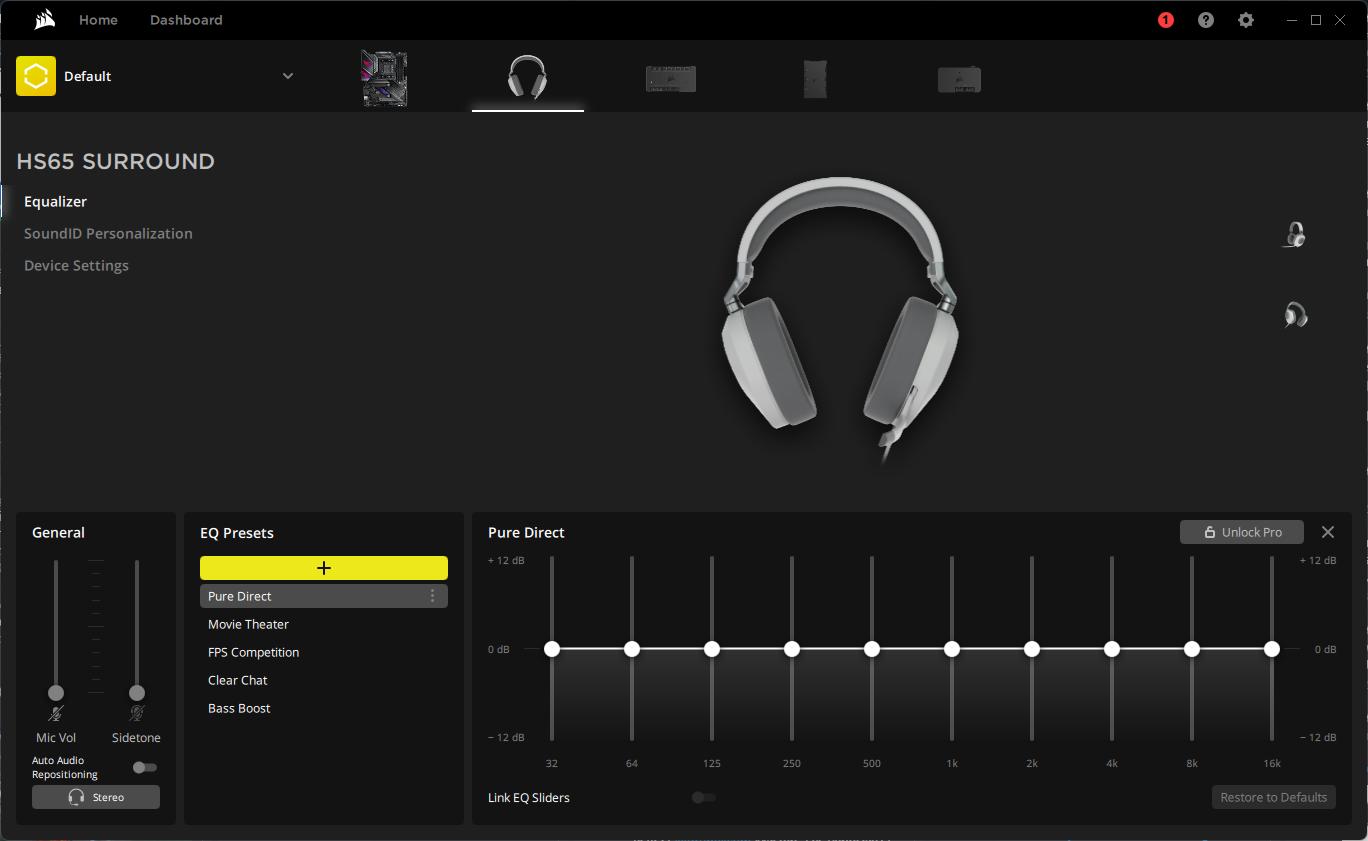This screenshot has height=841, width=1368.
Task: Click the lower headset view icon
Action: click(1296, 315)
